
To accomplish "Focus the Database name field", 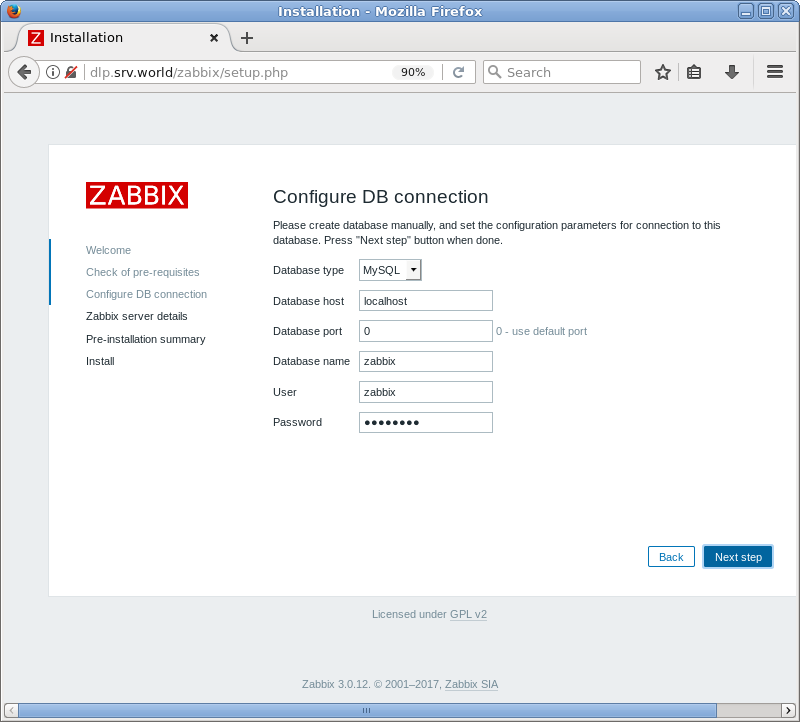I will point(426,361).
